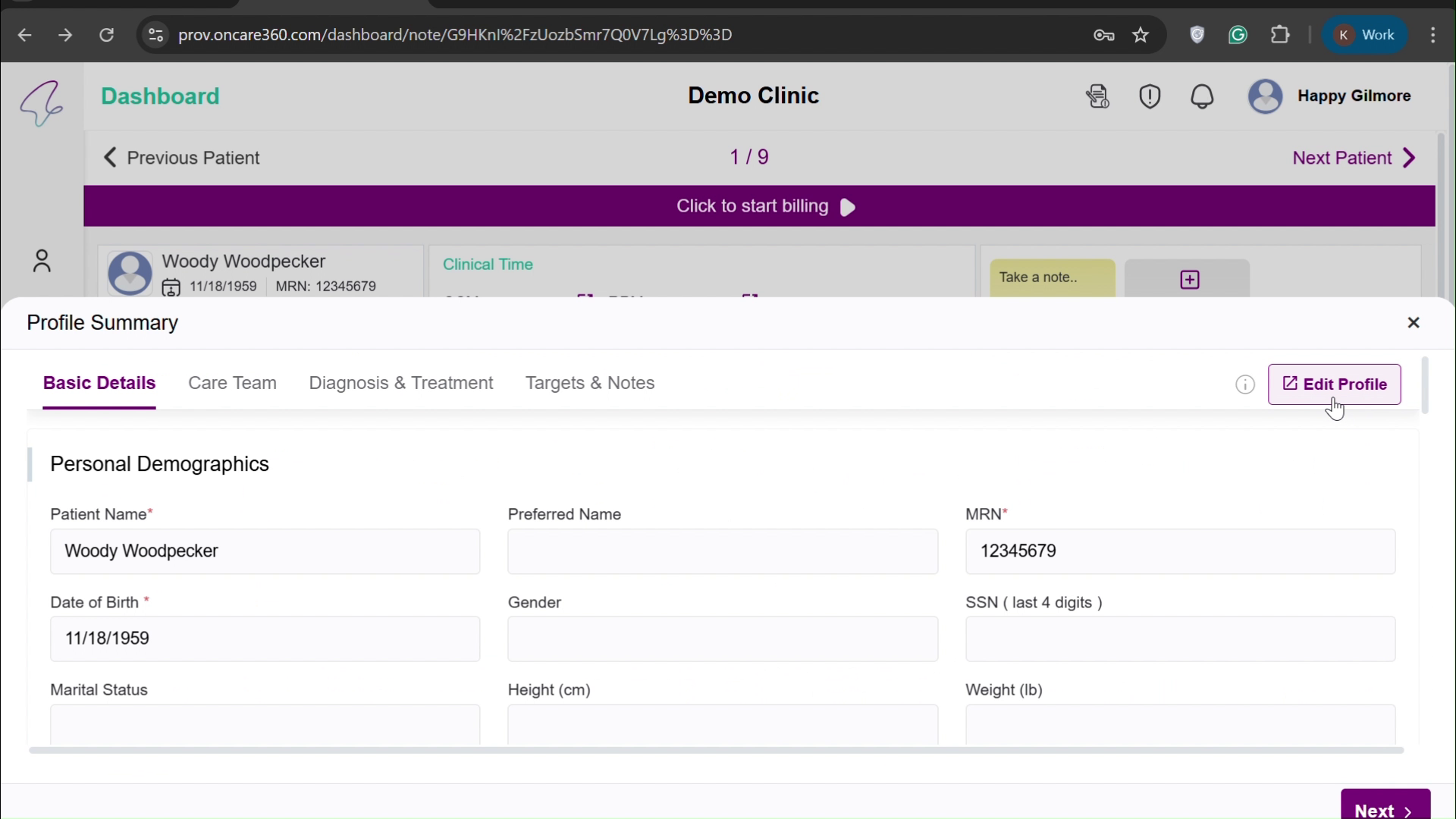The width and height of the screenshot is (1456, 819).
Task: Click the Edit Profile button
Action: pyautogui.click(x=1335, y=384)
